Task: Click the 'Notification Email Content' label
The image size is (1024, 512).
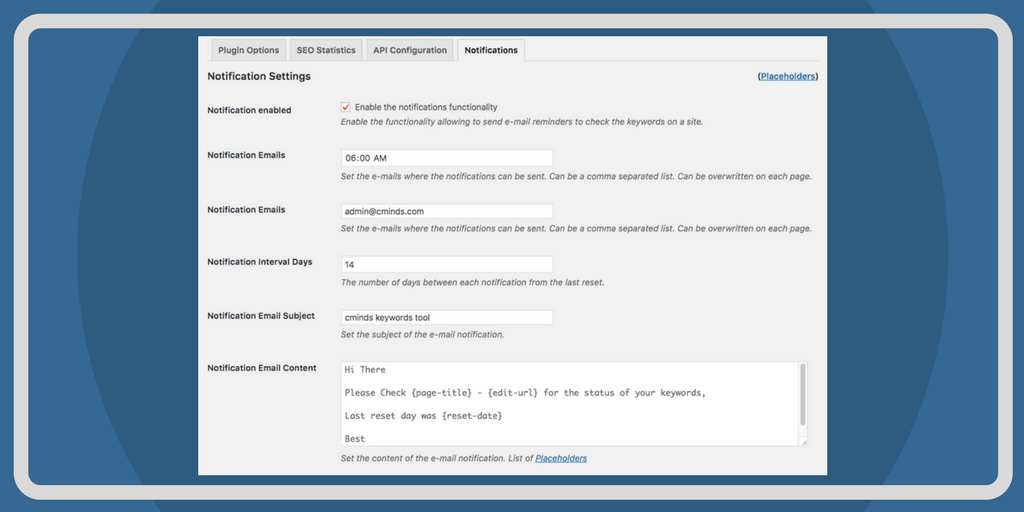Action: coord(262,368)
